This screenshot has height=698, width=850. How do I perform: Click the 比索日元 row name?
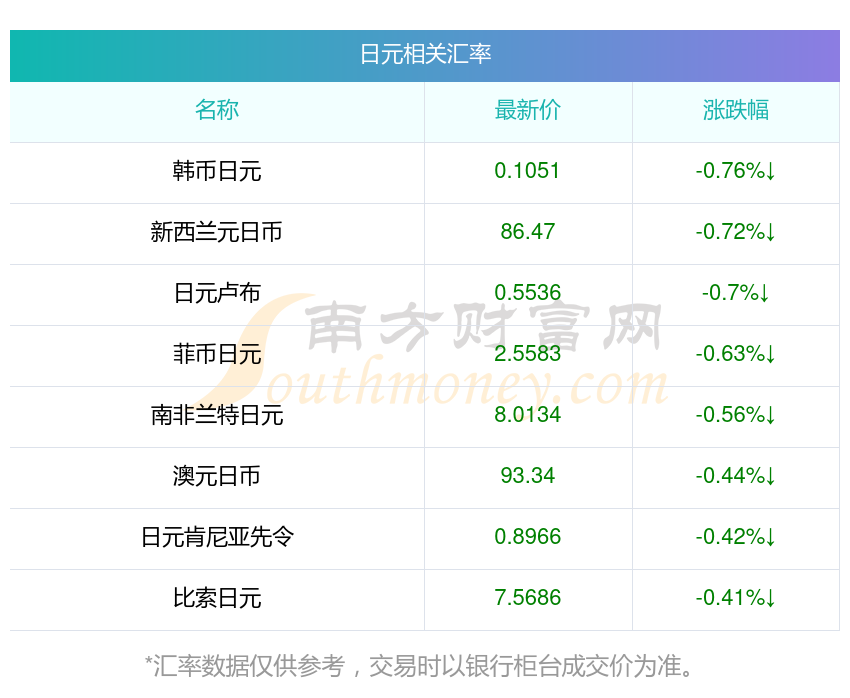tap(217, 598)
